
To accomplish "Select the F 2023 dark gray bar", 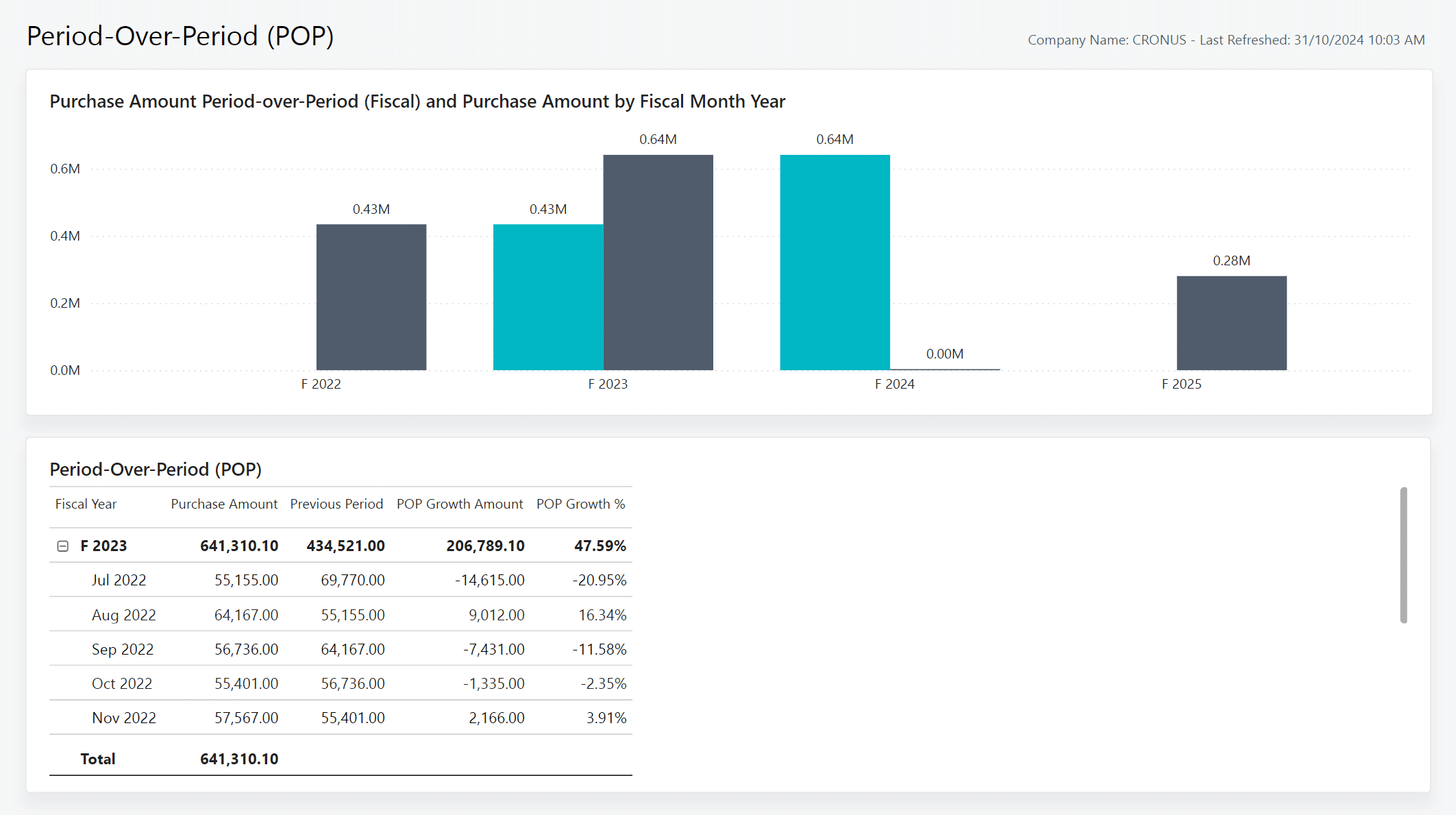I will coord(658,263).
